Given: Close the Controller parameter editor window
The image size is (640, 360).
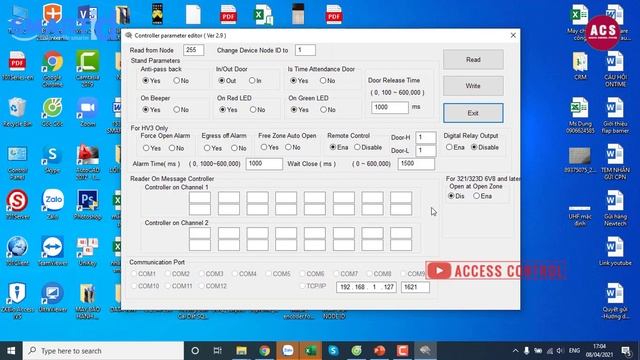Looking at the screenshot, I should [513, 36].
